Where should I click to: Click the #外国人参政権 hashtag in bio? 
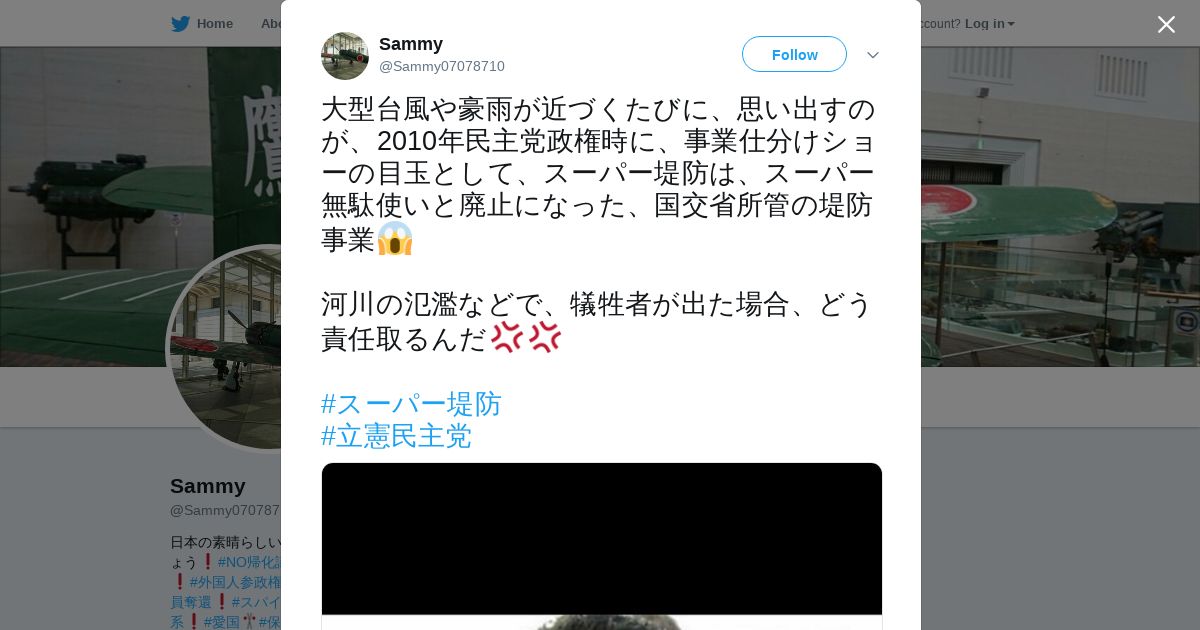coord(235,582)
